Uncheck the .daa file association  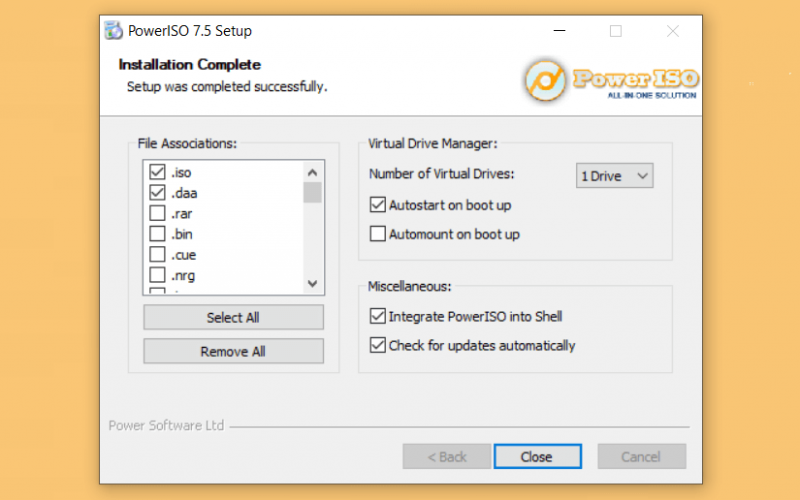[157, 192]
